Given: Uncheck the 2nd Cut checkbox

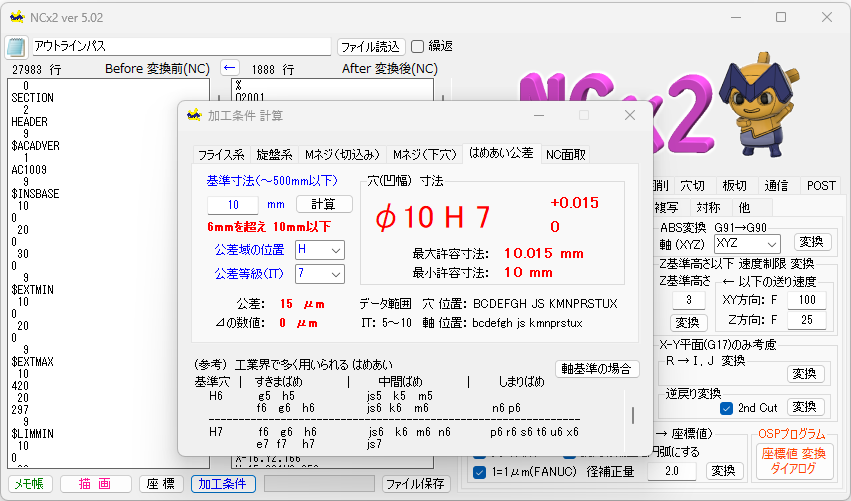Looking at the screenshot, I should coord(726,408).
